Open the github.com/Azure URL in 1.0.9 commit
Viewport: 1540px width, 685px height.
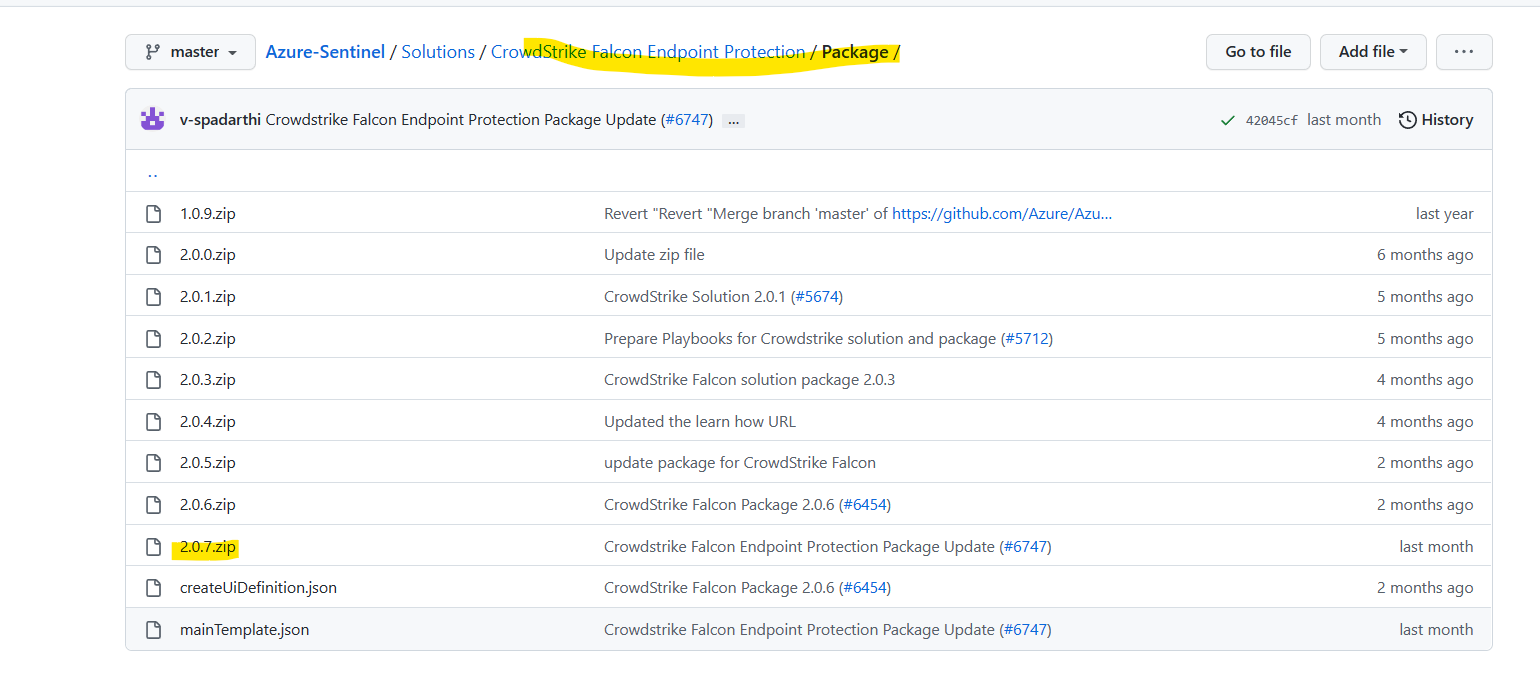(x=1002, y=213)
